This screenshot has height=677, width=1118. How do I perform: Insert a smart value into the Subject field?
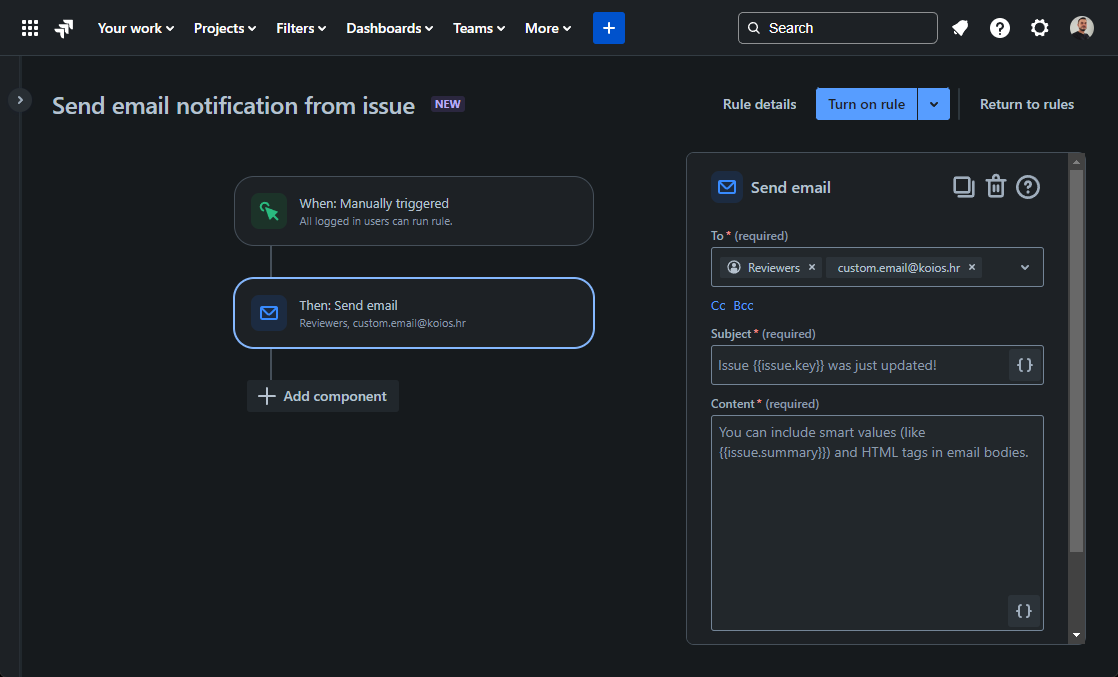(x=1023, y=364)
